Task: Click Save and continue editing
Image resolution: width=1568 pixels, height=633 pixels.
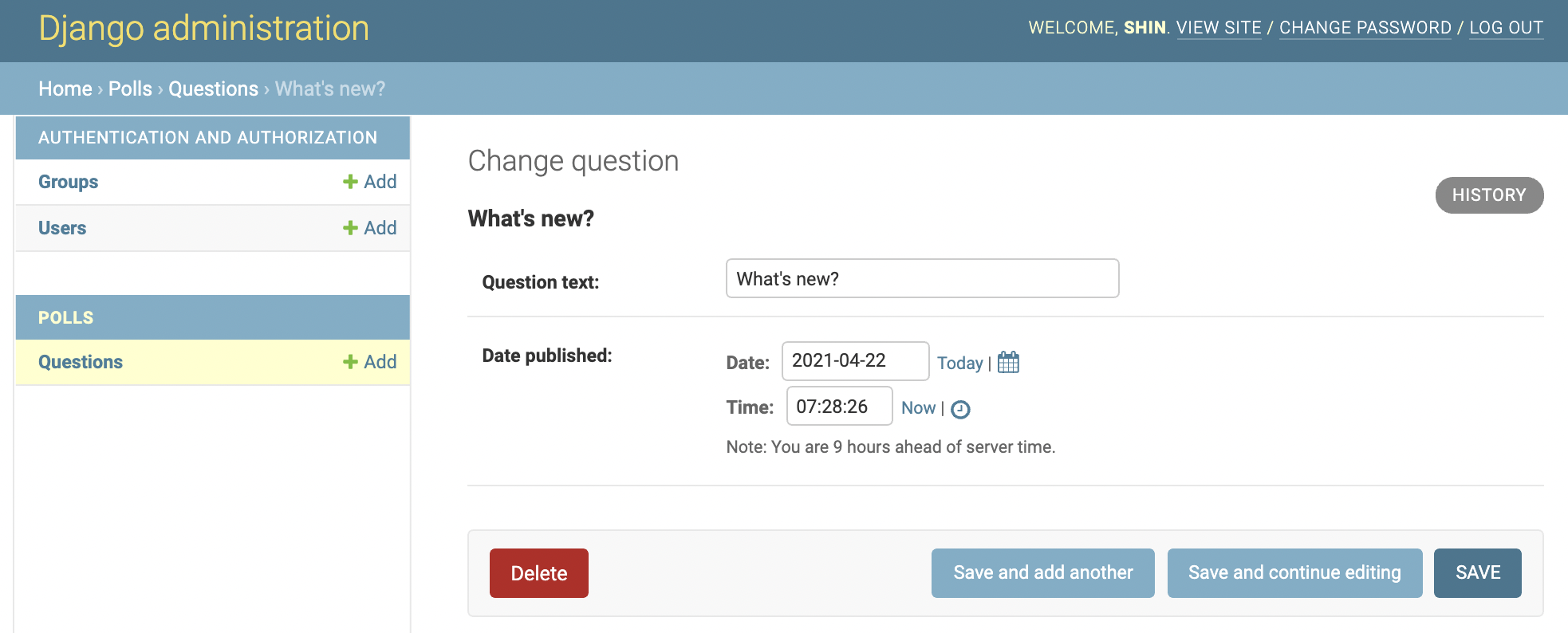Action: tap(1294, 573)
